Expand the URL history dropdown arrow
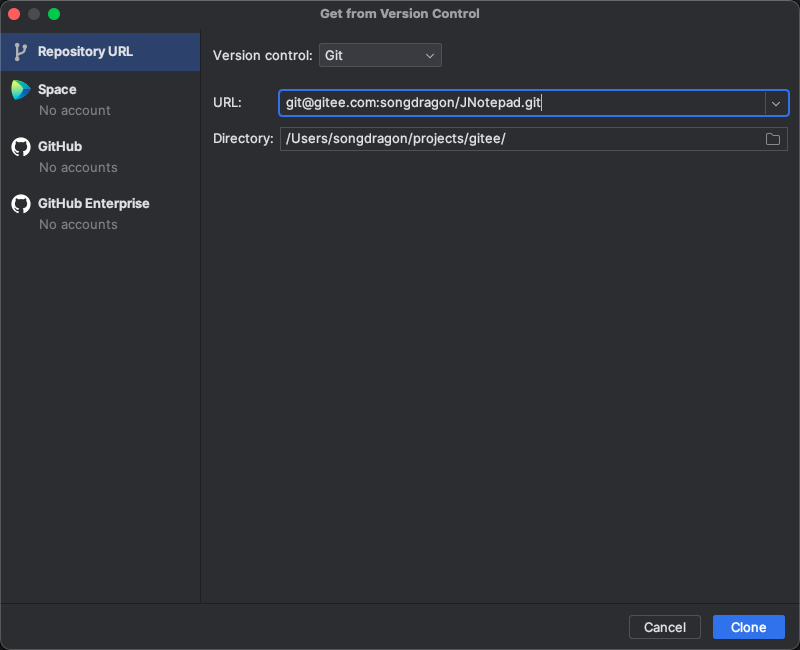This screenshot has width=800, height=650. [x=776, y=103]
